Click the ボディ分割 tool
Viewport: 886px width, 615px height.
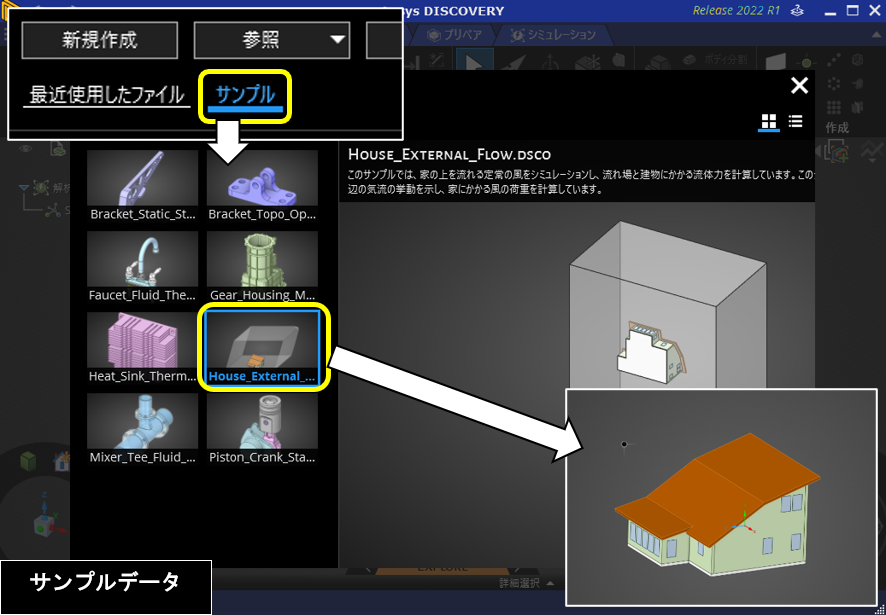[715, 59]
